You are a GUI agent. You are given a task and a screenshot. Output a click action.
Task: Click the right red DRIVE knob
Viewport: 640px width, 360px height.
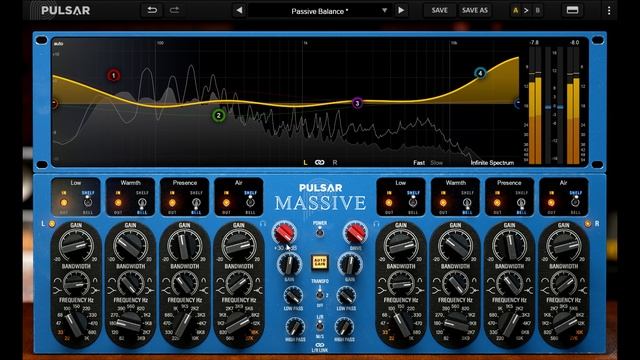click(356, 233)
